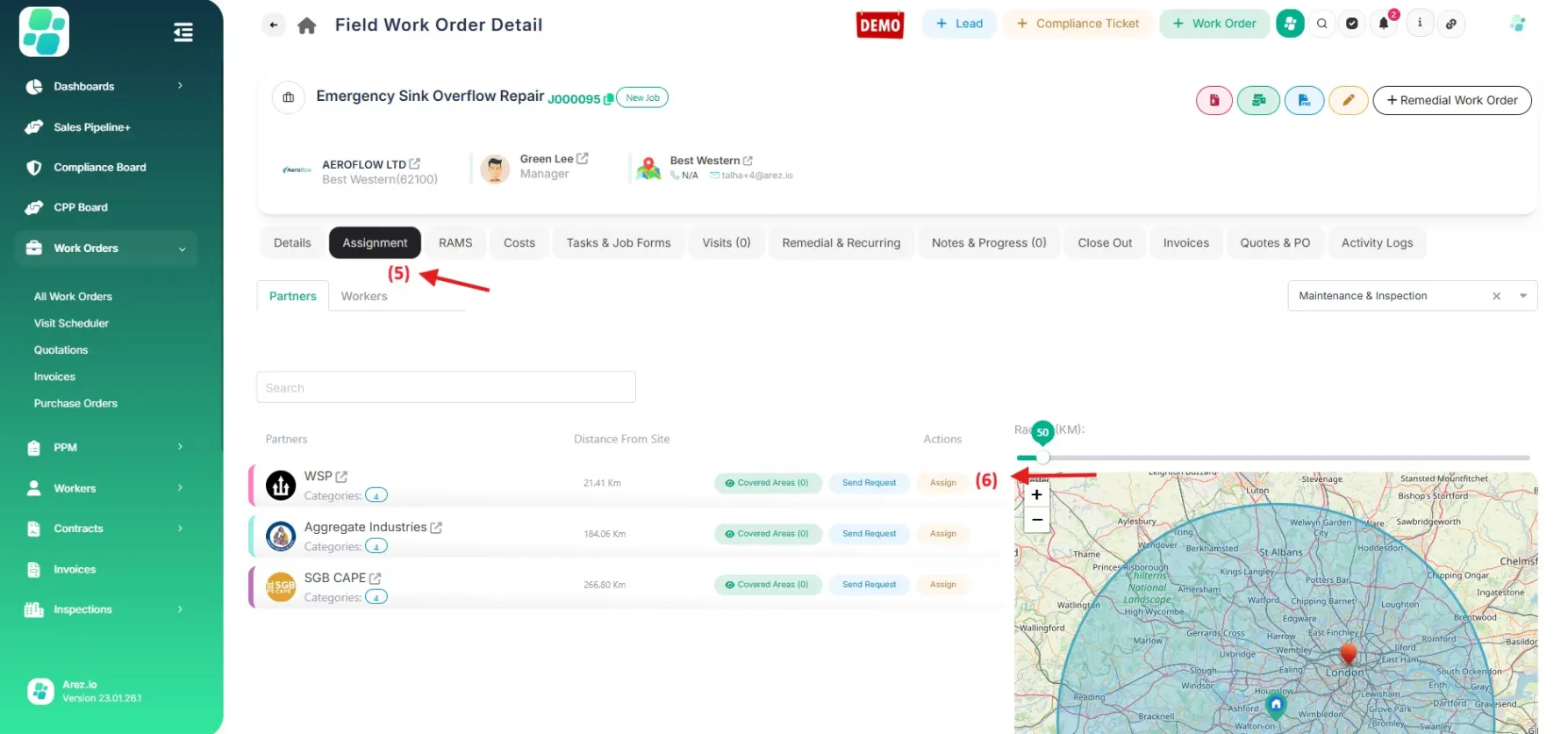1568x734 pixels.
Task: Open Aggregate Industries external link icon
Action: point(436,528)
